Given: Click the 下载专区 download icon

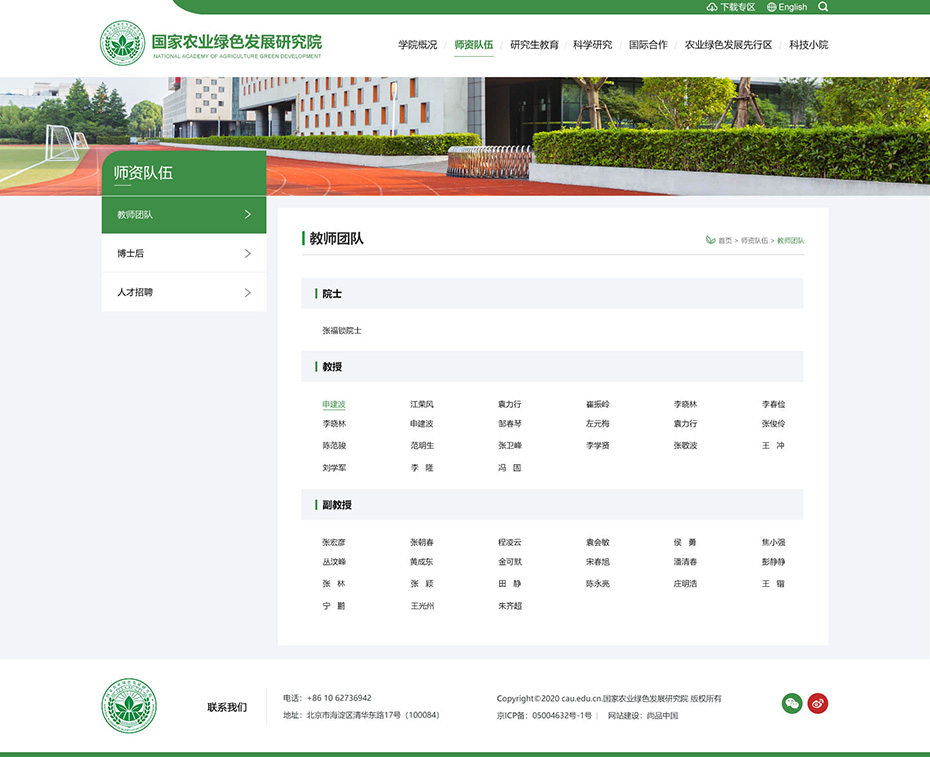Looking at the screenshot, I should click(712, 7).
